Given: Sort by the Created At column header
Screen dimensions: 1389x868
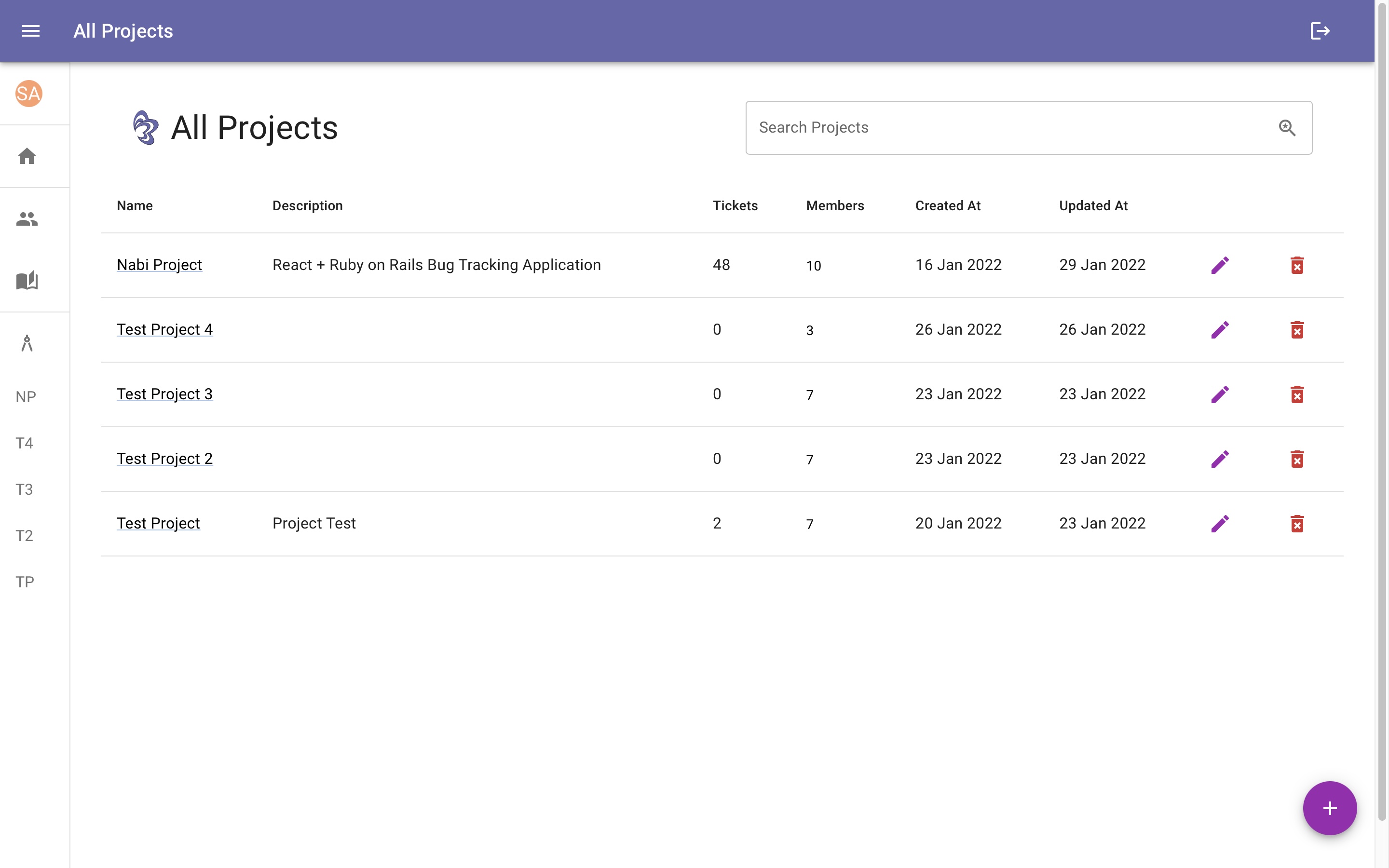Looking at the screenshot, I should point(948,205).
